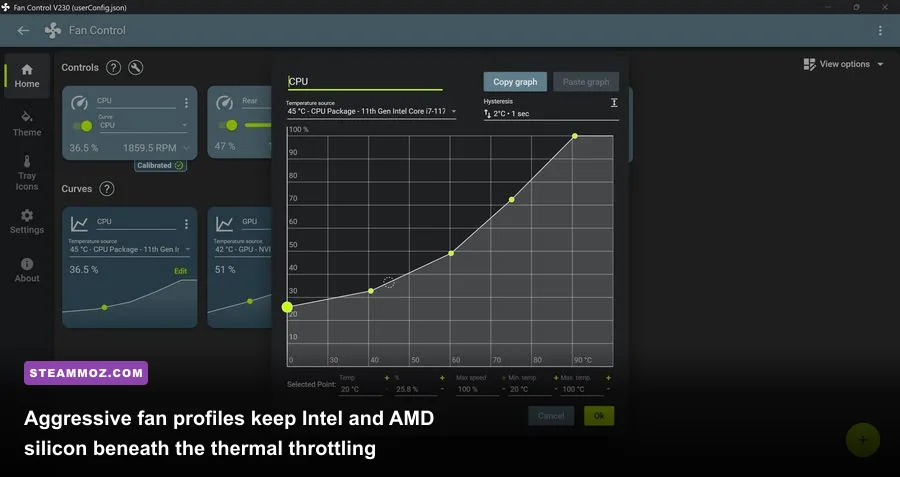Viewport: 900px width, 477px height.
Task: Click the 36.5 % value on the CPU curve card
Action: (84, 269)
